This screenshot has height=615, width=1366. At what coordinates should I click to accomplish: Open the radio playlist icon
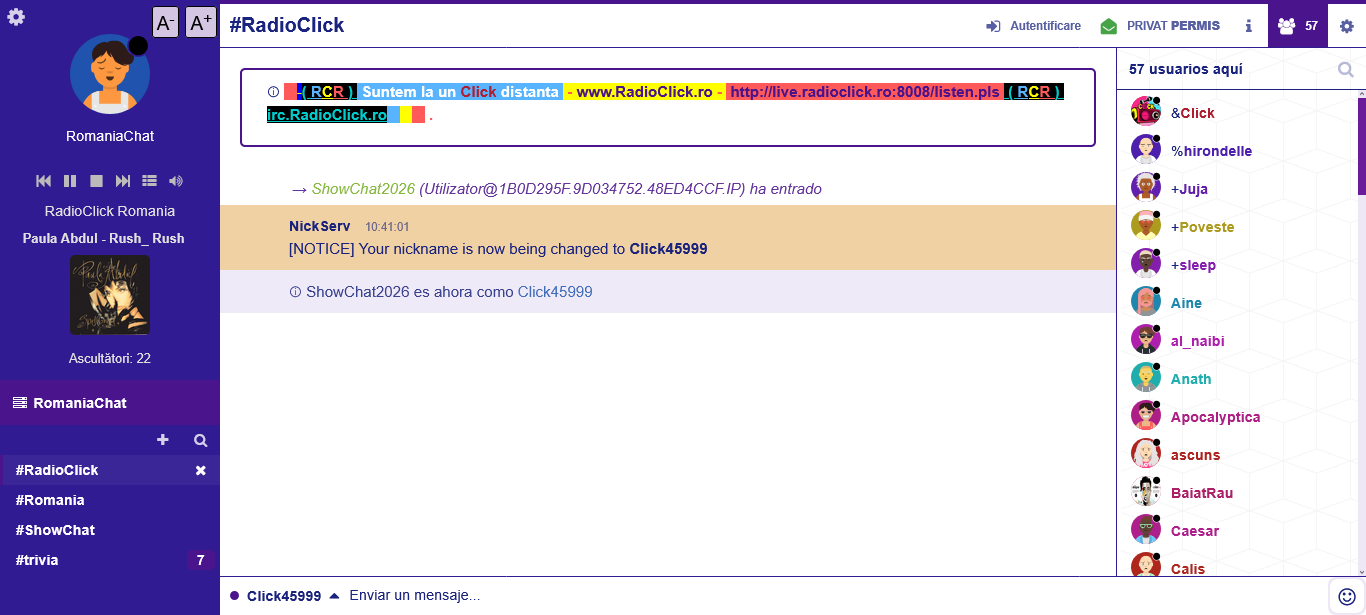click(x=149, y=181)
